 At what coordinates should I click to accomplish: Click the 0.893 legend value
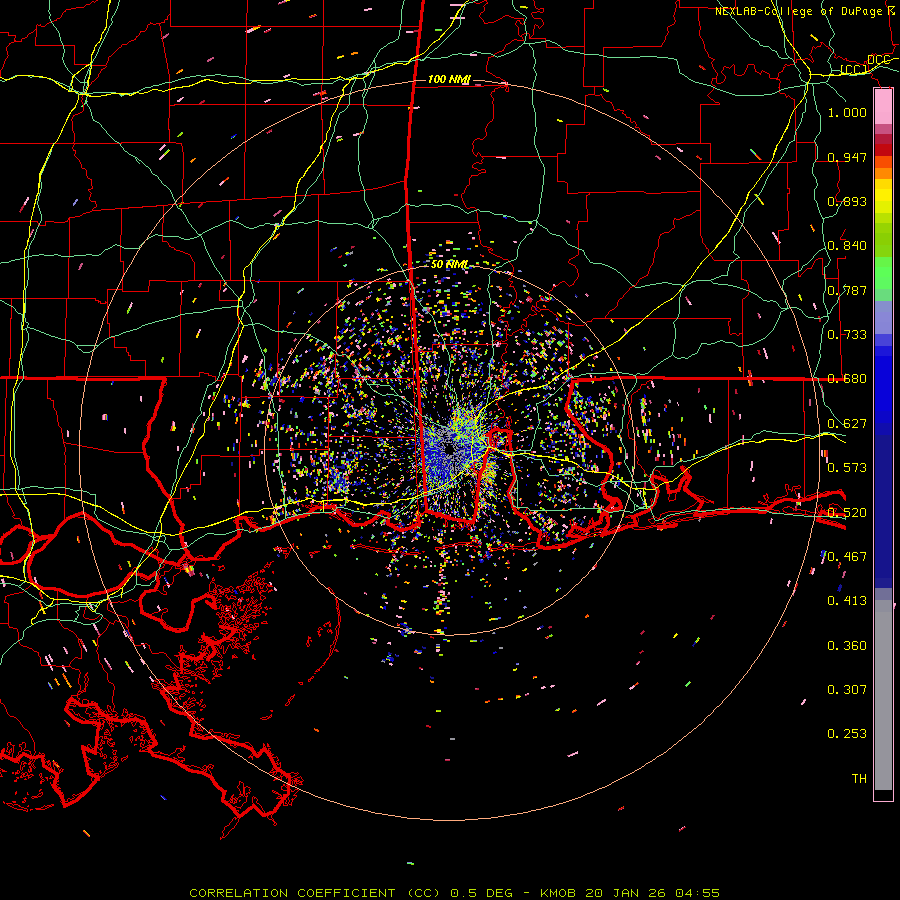[847, 201]
